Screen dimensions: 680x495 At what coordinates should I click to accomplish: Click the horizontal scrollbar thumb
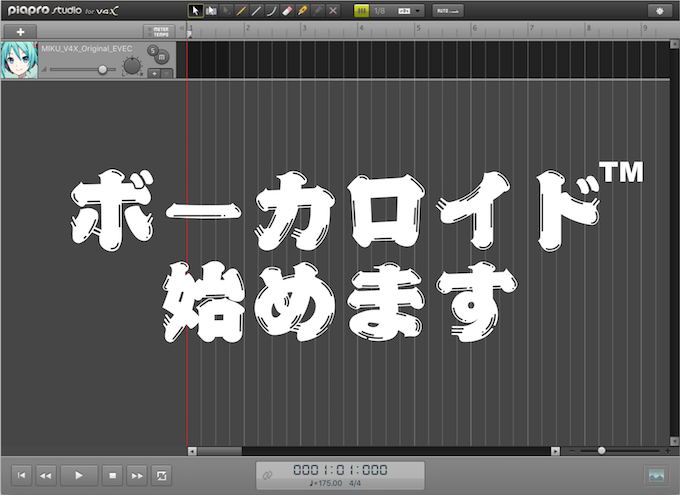(219, 451)
